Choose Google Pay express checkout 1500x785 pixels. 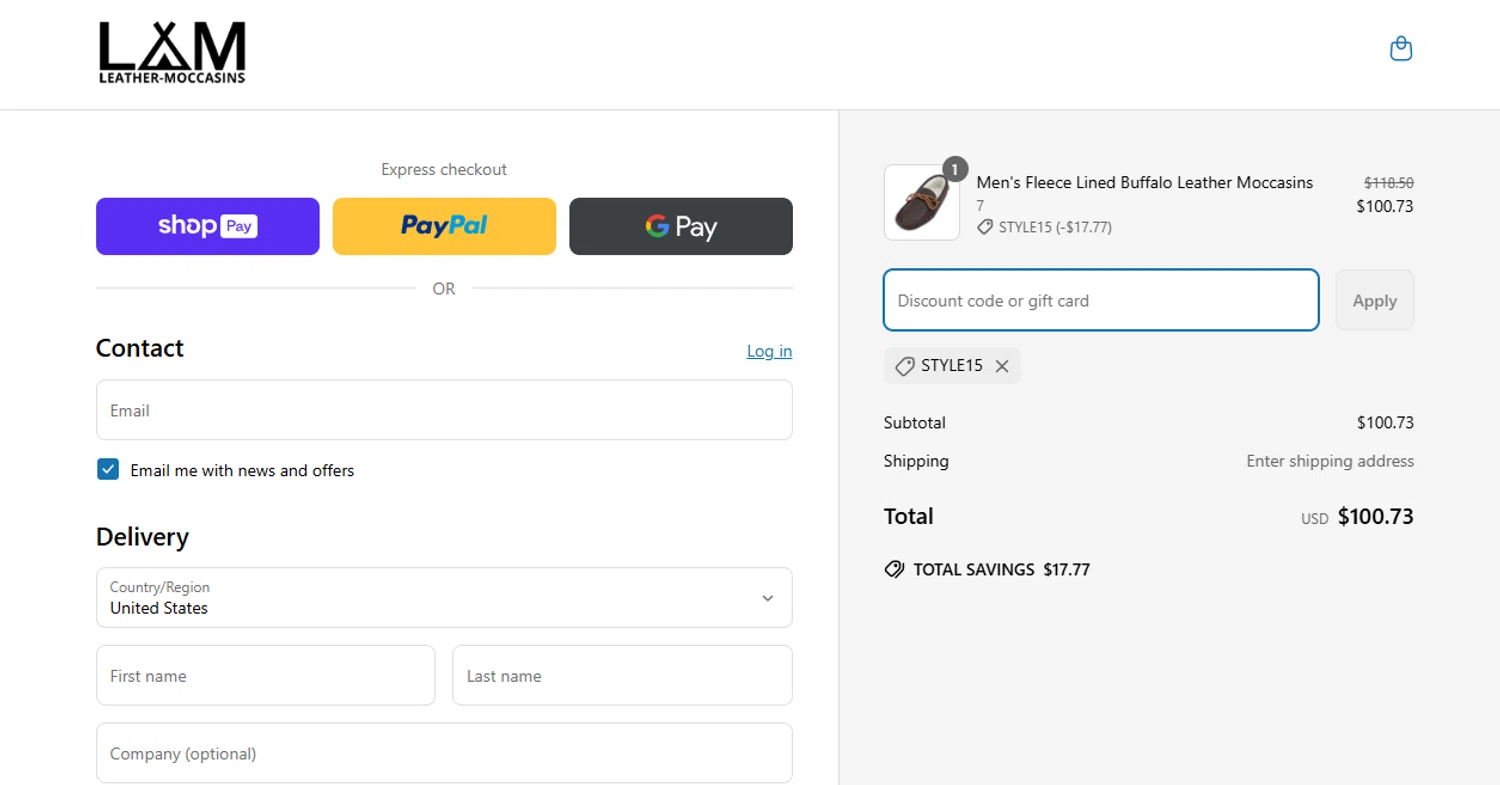[681, 226]
